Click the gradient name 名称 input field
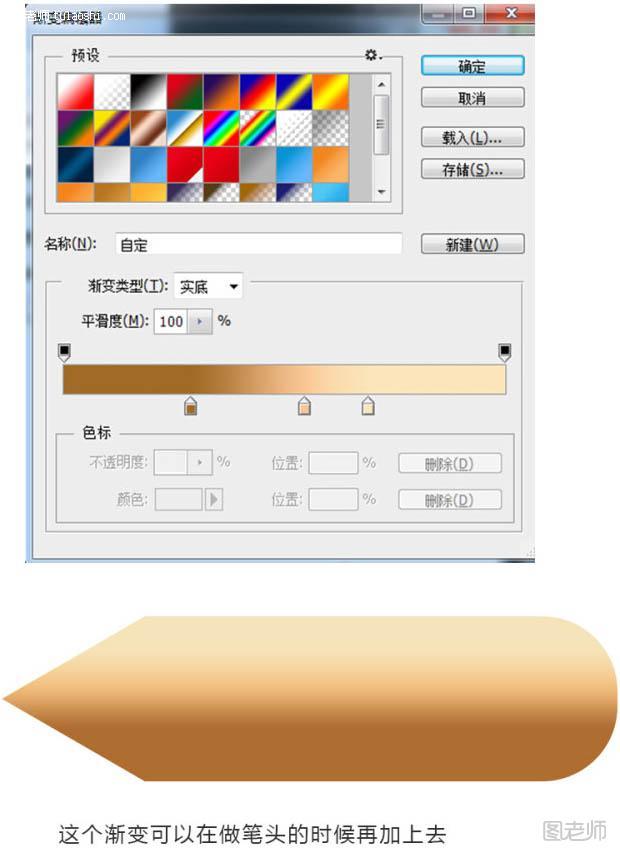Screen dimensions: 620x853 coord(259,244)
